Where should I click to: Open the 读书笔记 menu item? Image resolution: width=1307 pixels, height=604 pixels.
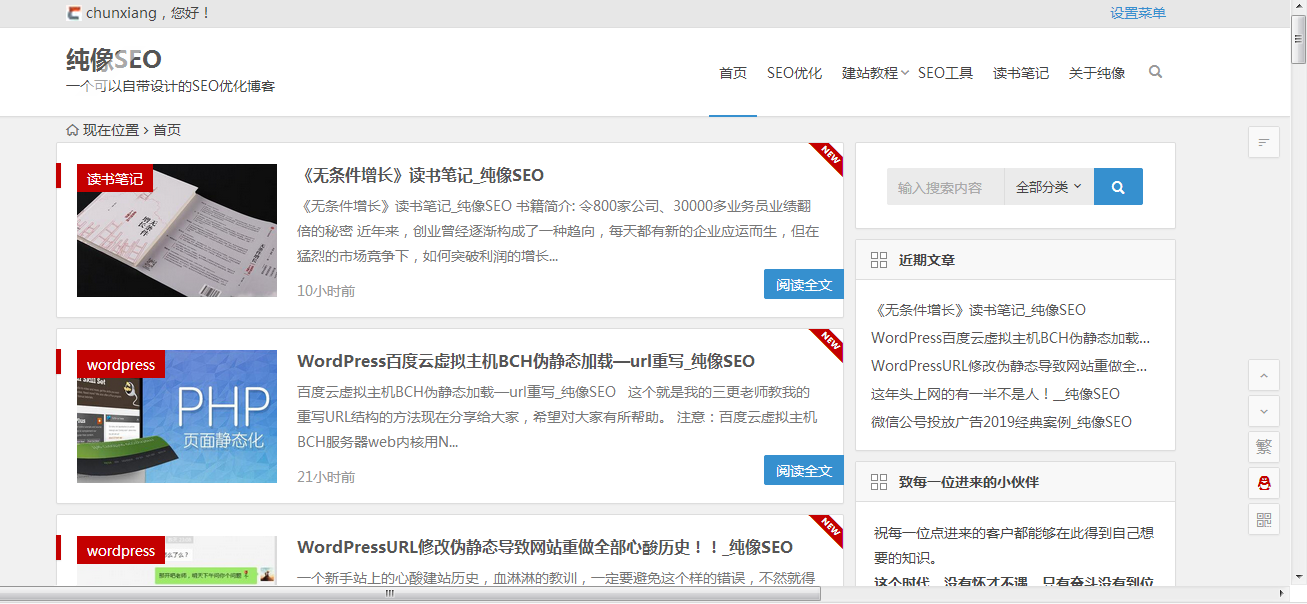1021,73
